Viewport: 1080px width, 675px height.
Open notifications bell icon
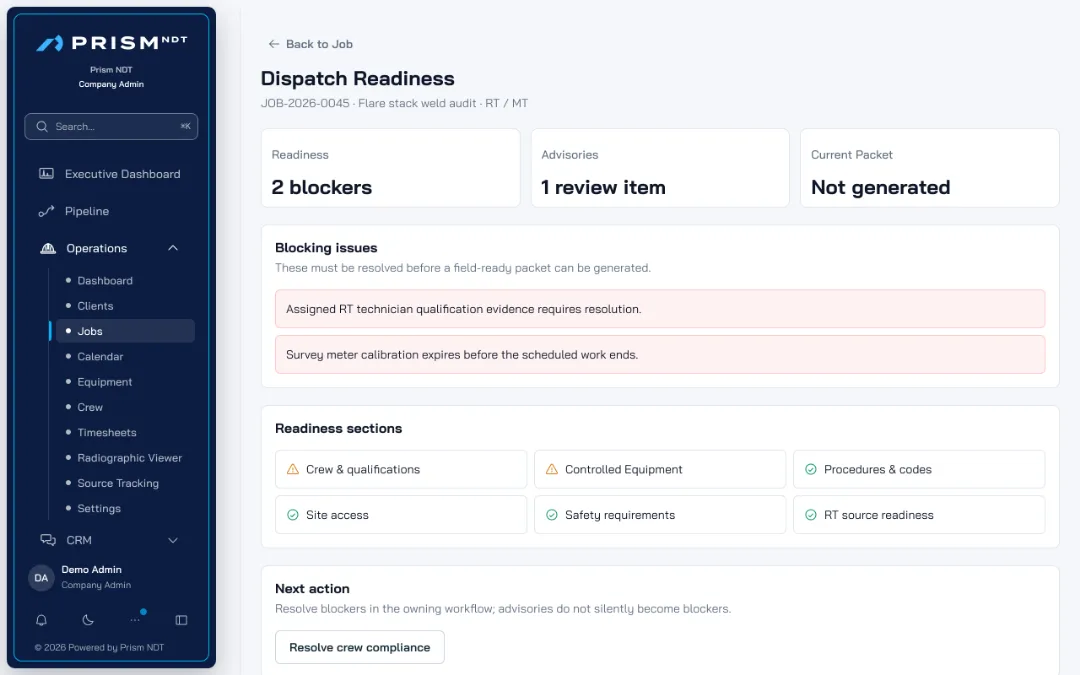coord(41,620)
